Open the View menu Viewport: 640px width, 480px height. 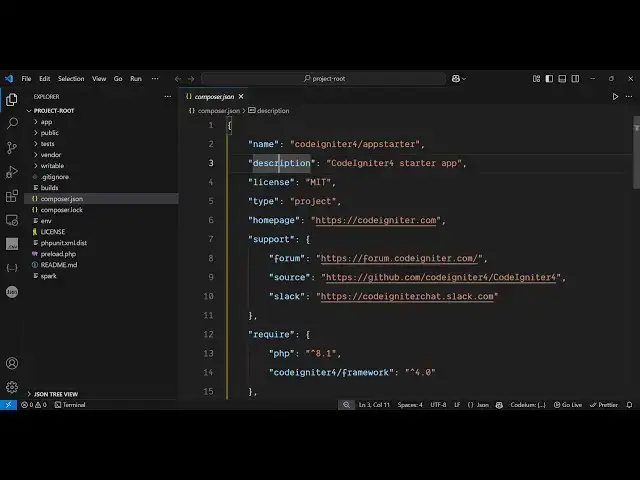[x=99, y=78]
